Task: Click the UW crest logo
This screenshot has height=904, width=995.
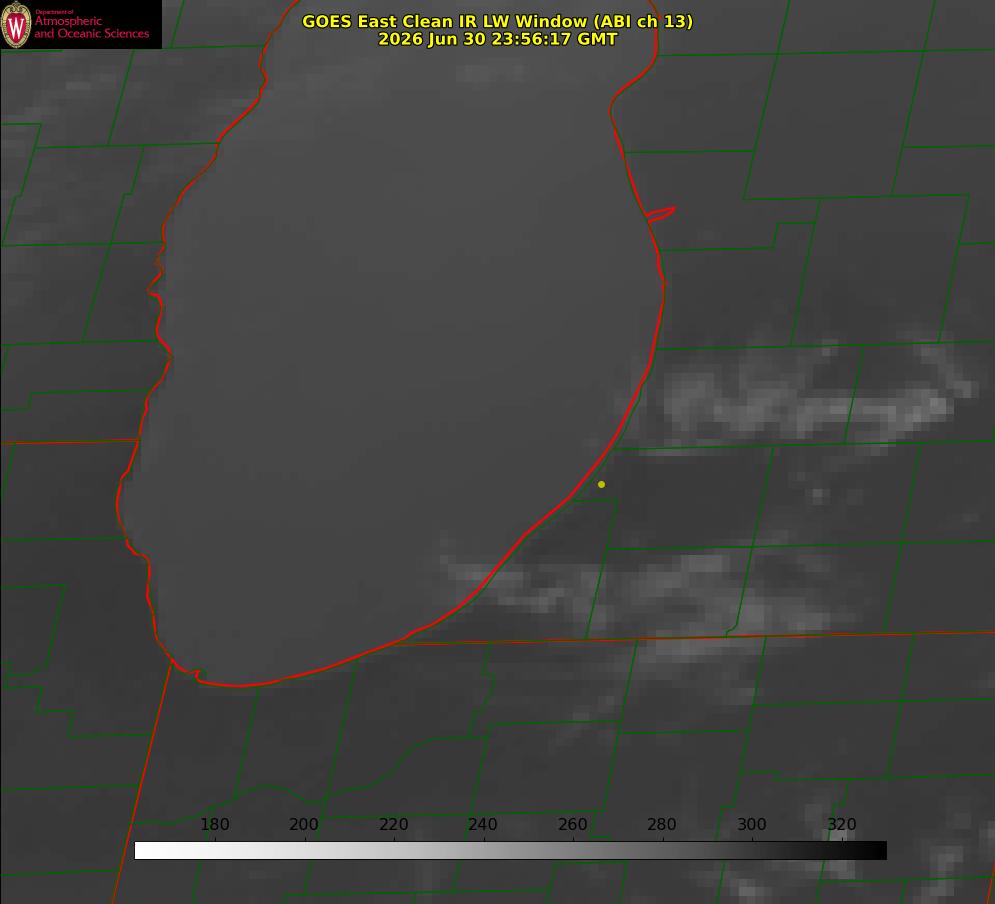Action: pyautogui.click(x=16, y=24)
